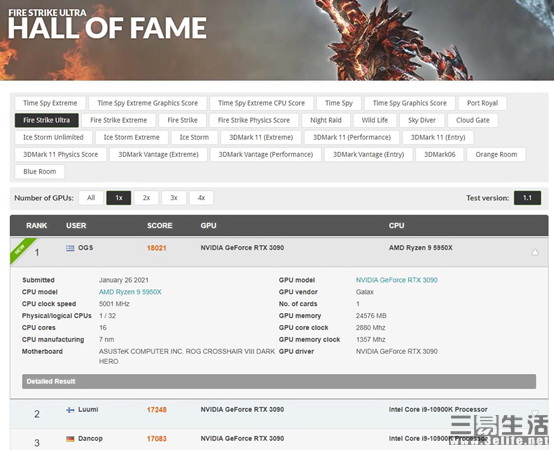Viewport: 554px width, 450px height.
Task: Choose the Cloud Gate benchmark
Action: tap(473, 120)
